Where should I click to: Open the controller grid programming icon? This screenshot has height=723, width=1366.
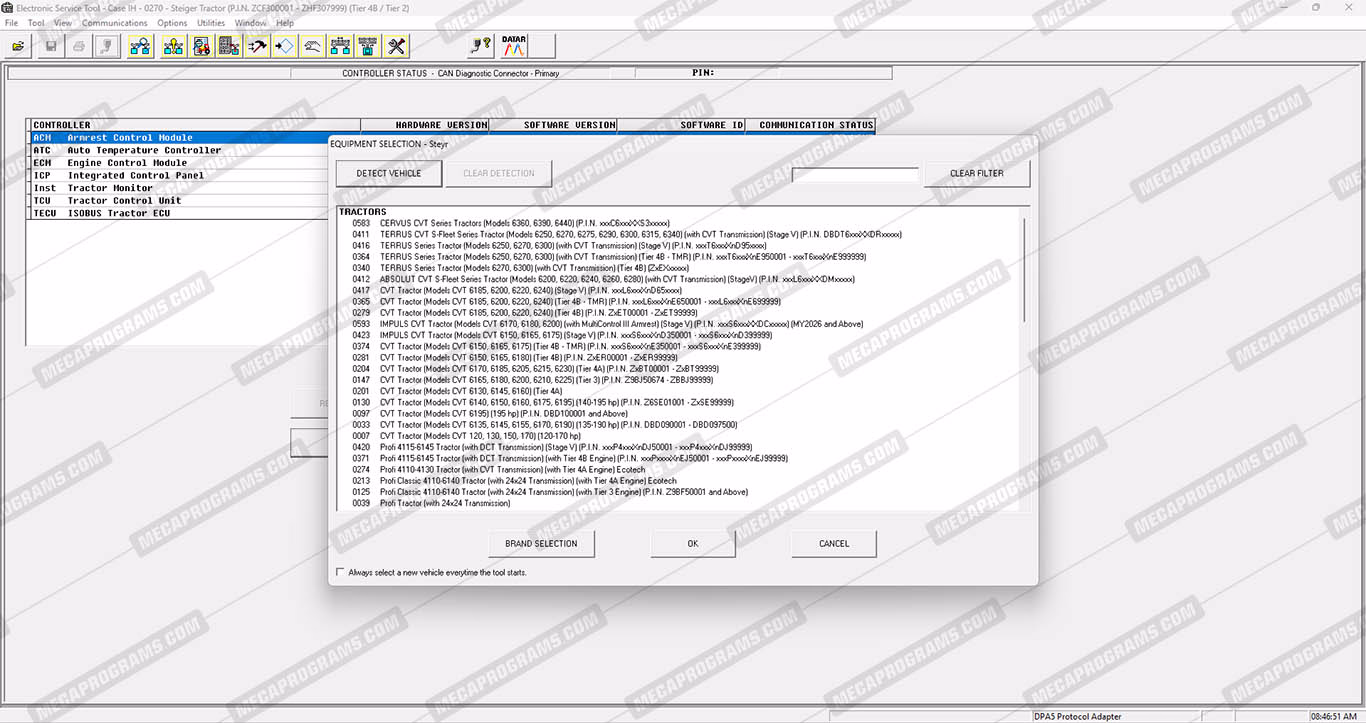pyautogui.click(x=229, y=46)
